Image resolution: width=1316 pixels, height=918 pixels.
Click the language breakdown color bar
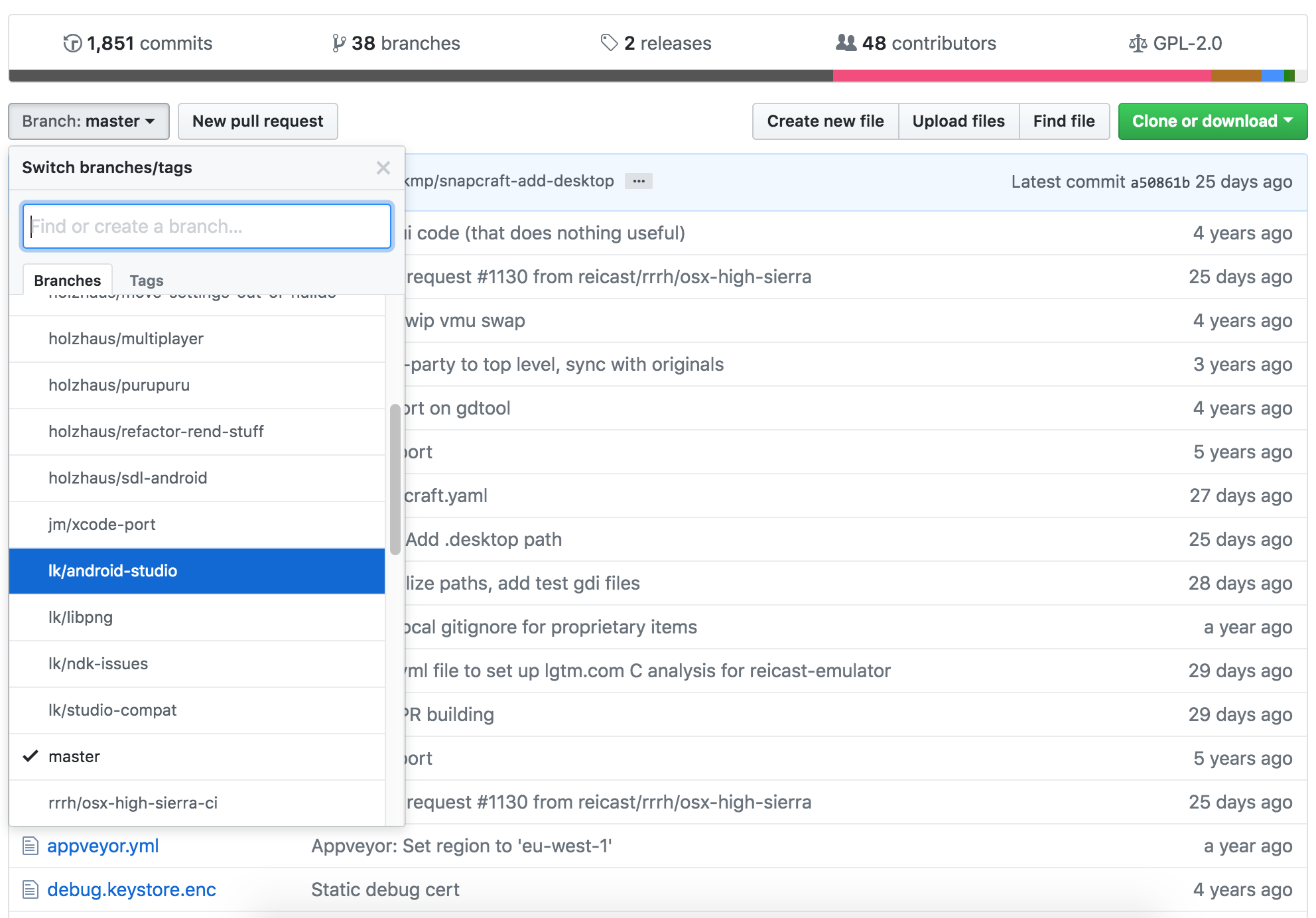click(x=657, y=76)
